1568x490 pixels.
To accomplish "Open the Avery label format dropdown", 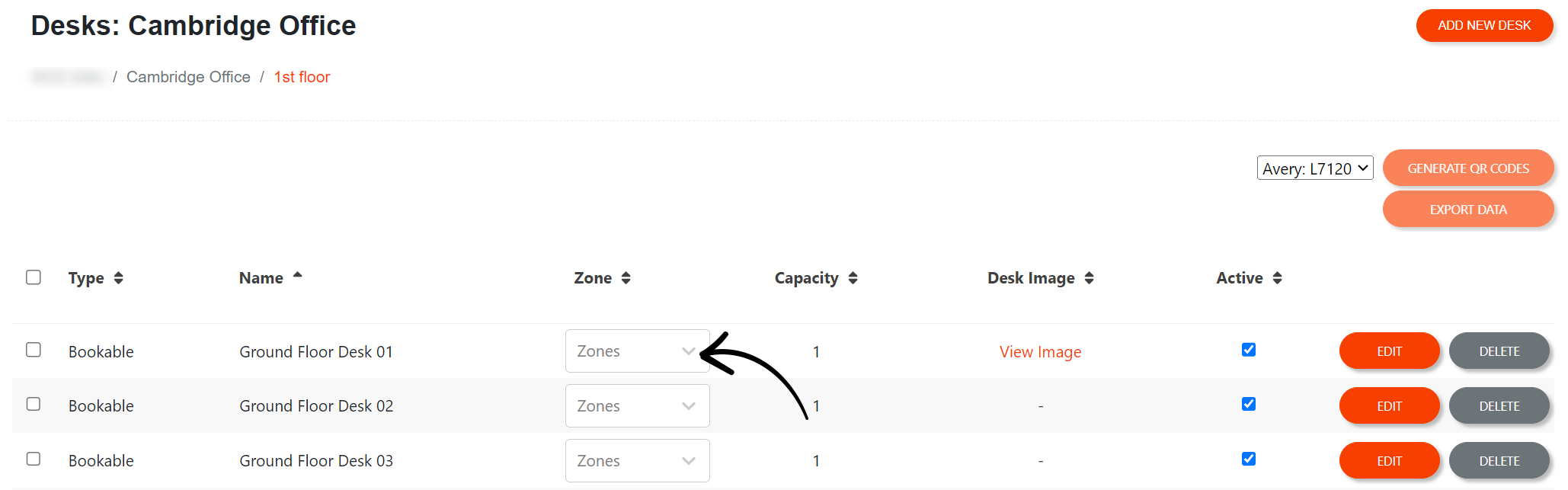I will 1314,168.
